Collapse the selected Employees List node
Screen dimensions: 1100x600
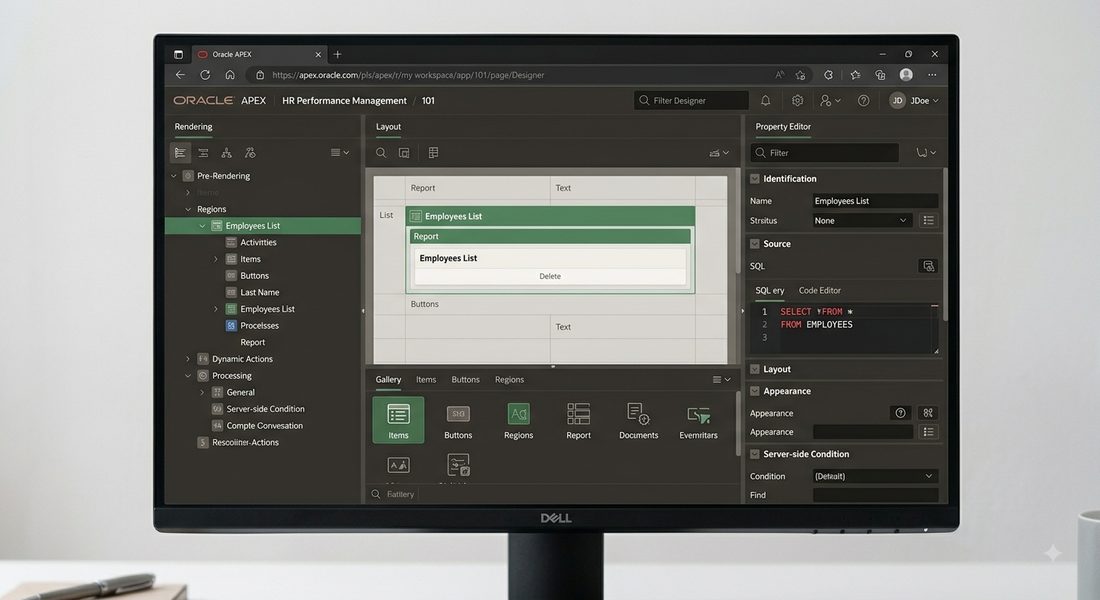point(202,226)
